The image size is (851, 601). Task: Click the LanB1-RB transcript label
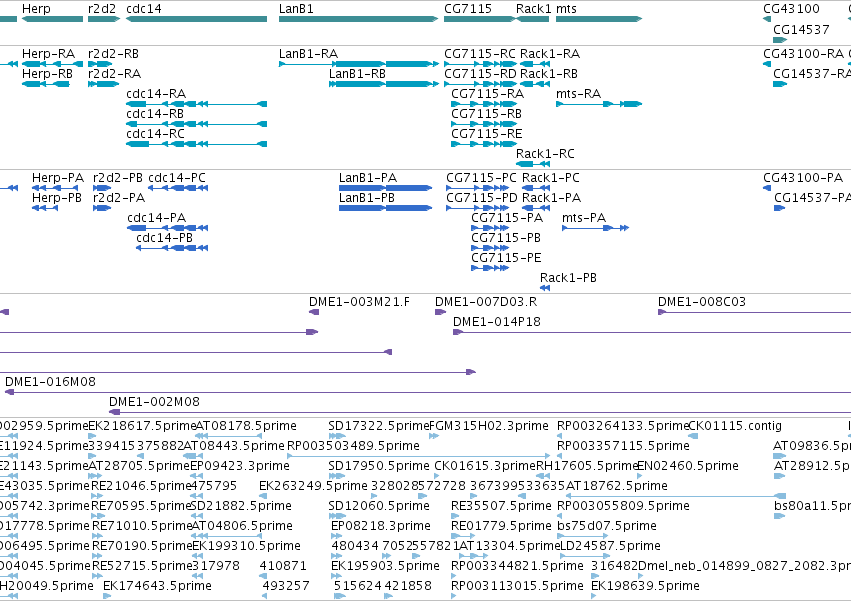357,73
